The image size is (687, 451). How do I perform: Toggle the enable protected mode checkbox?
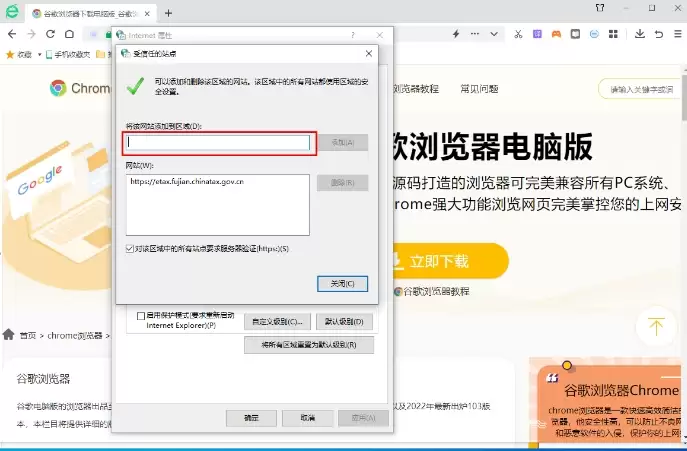tap(141, 316)
